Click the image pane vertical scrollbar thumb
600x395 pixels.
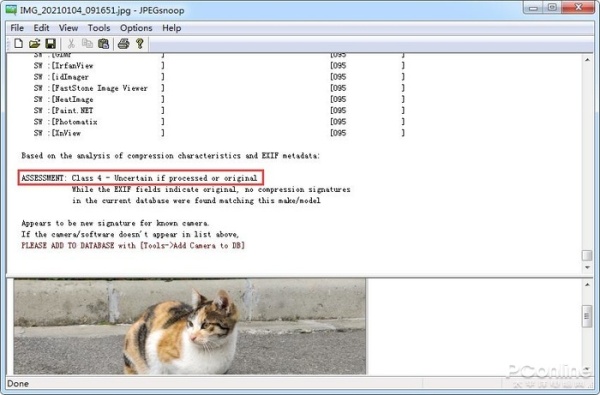pyautogui.click(x=587, y=316)
